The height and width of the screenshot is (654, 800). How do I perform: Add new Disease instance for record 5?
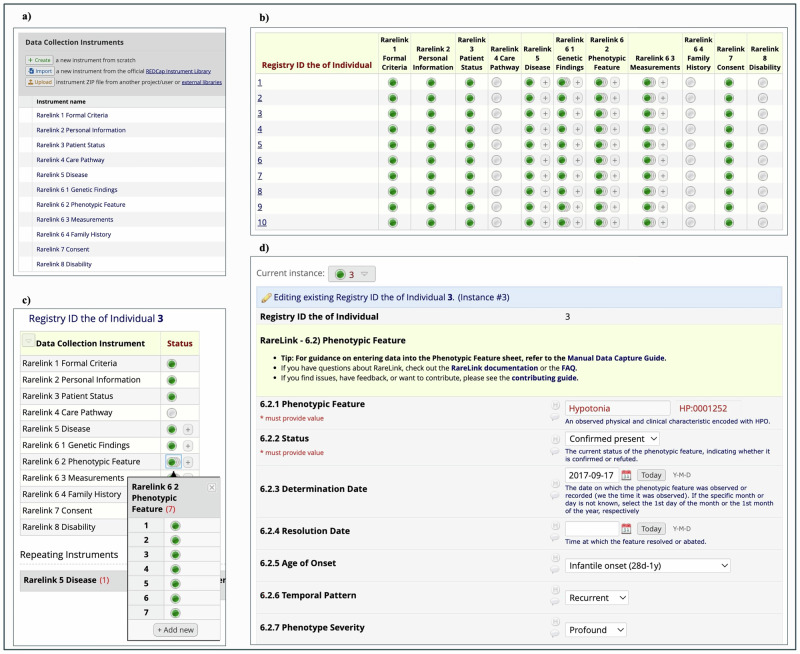click(x=545, y=145)
